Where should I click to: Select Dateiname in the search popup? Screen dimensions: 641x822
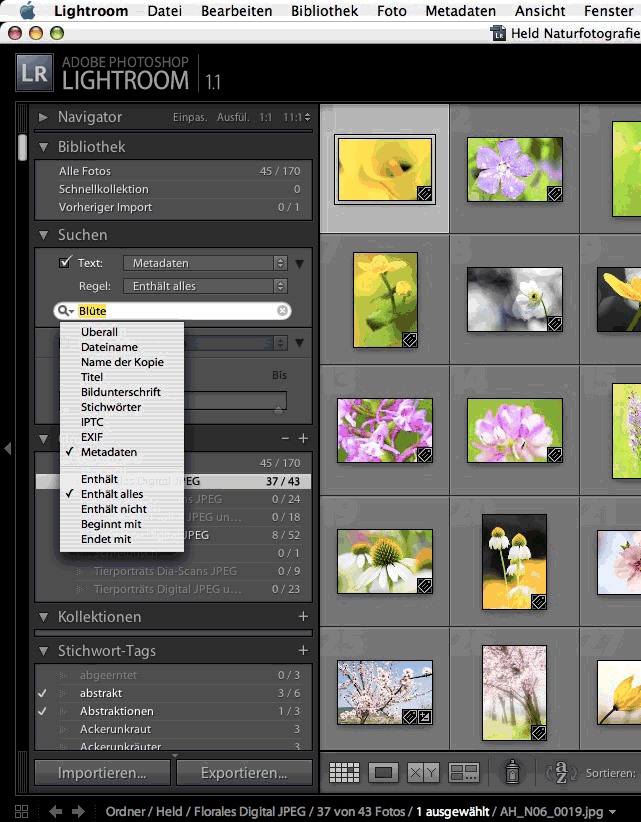click(109, 347)
